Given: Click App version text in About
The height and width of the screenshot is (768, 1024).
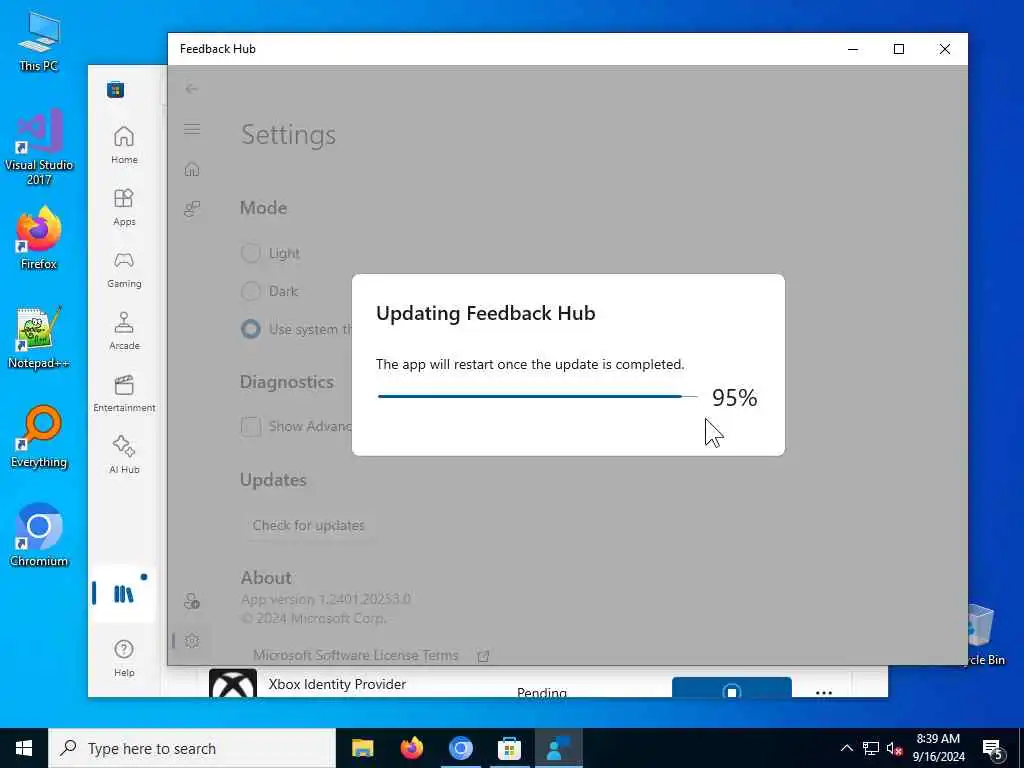Looking at the screenshot, I should click(x=325, y=599).
